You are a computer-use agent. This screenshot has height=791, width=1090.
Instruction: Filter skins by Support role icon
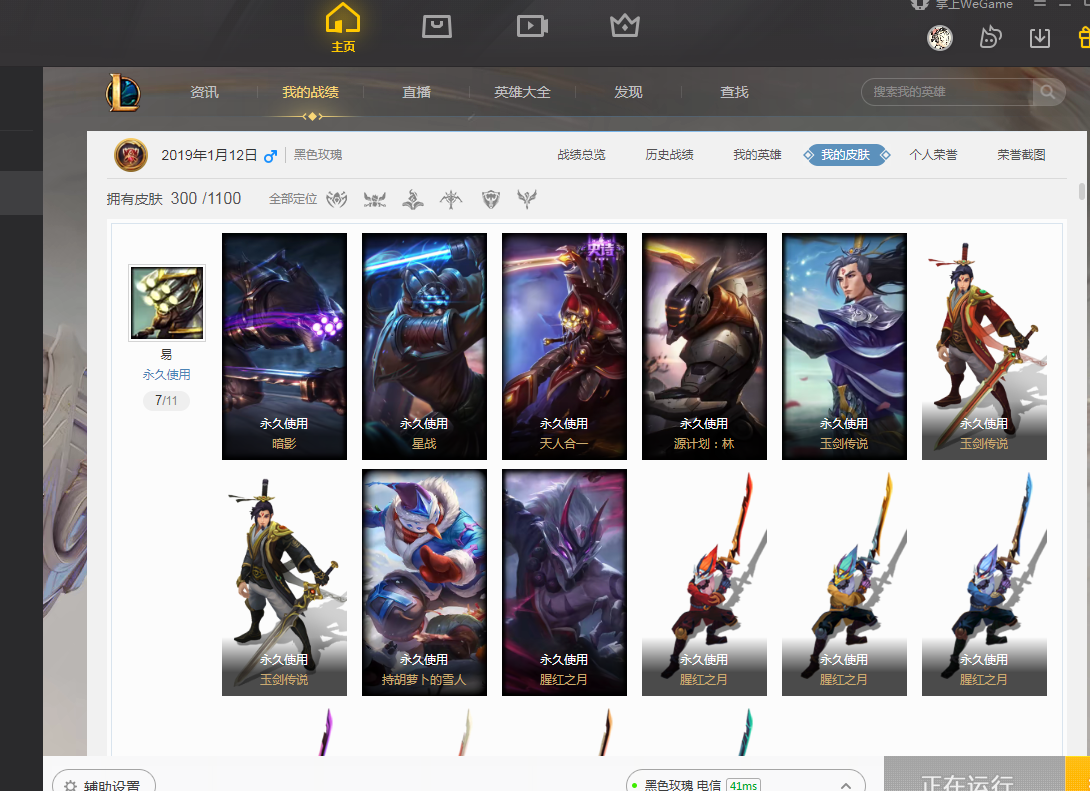click(527, 199)
